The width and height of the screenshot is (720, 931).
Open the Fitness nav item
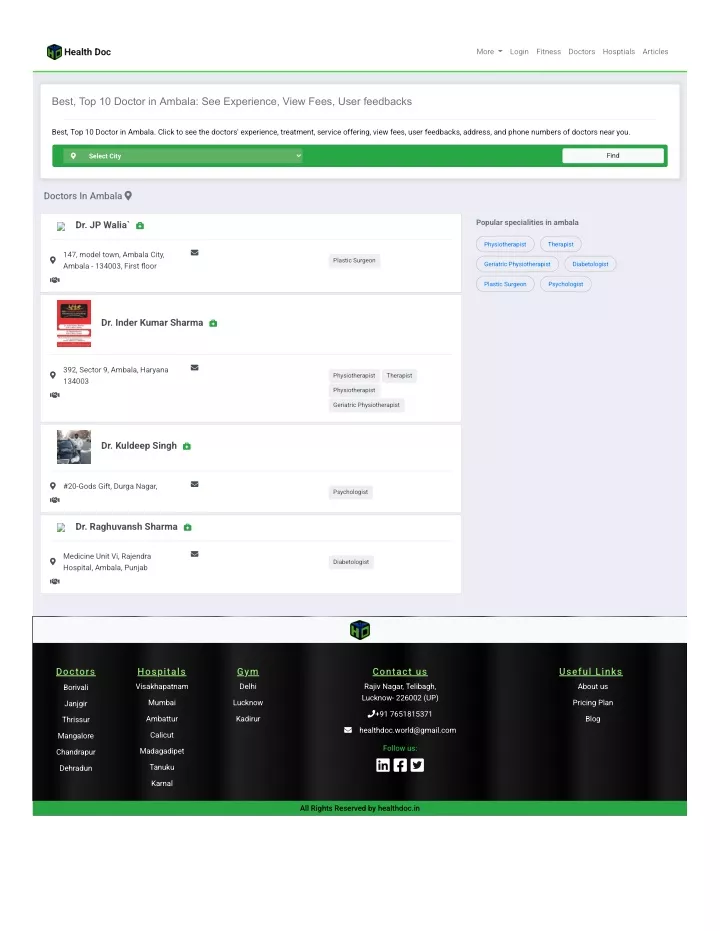coord(548,52)
